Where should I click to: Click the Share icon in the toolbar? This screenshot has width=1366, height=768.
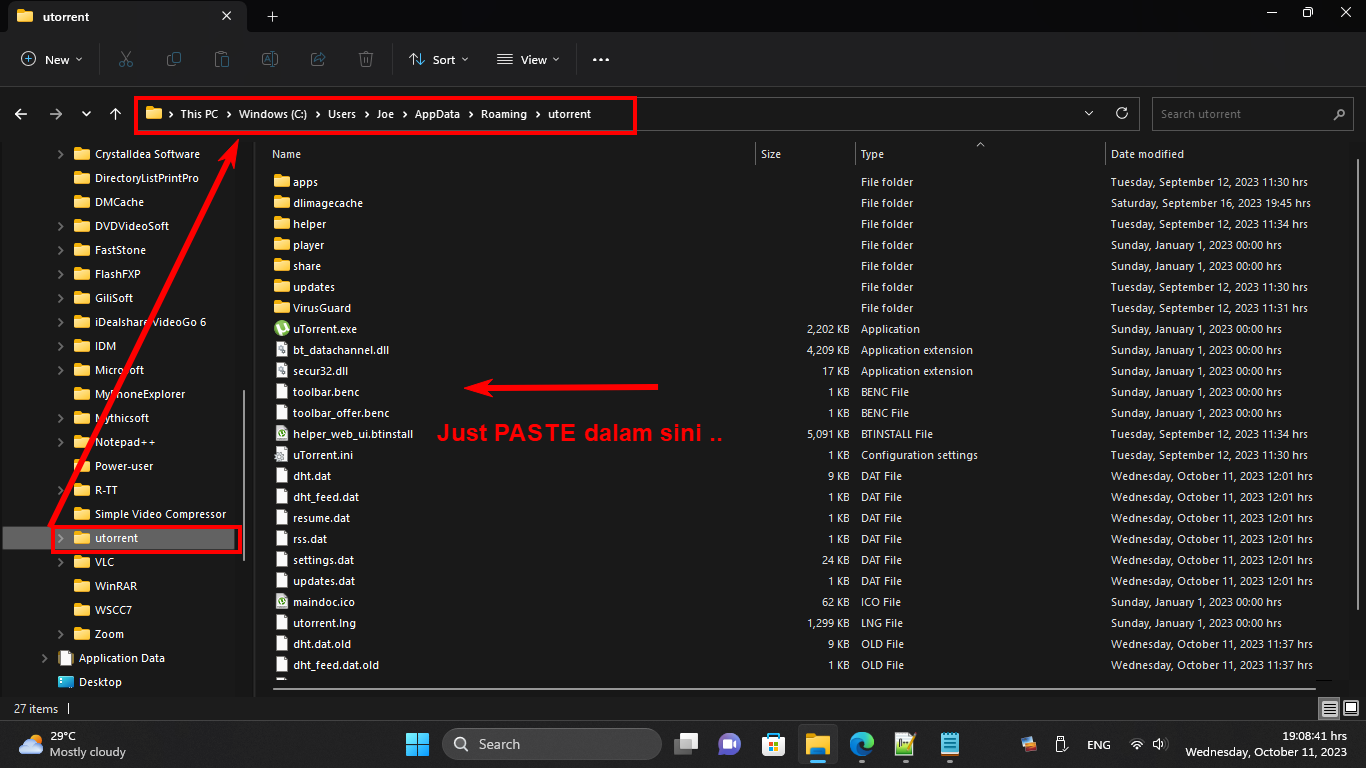pos(318,60)
